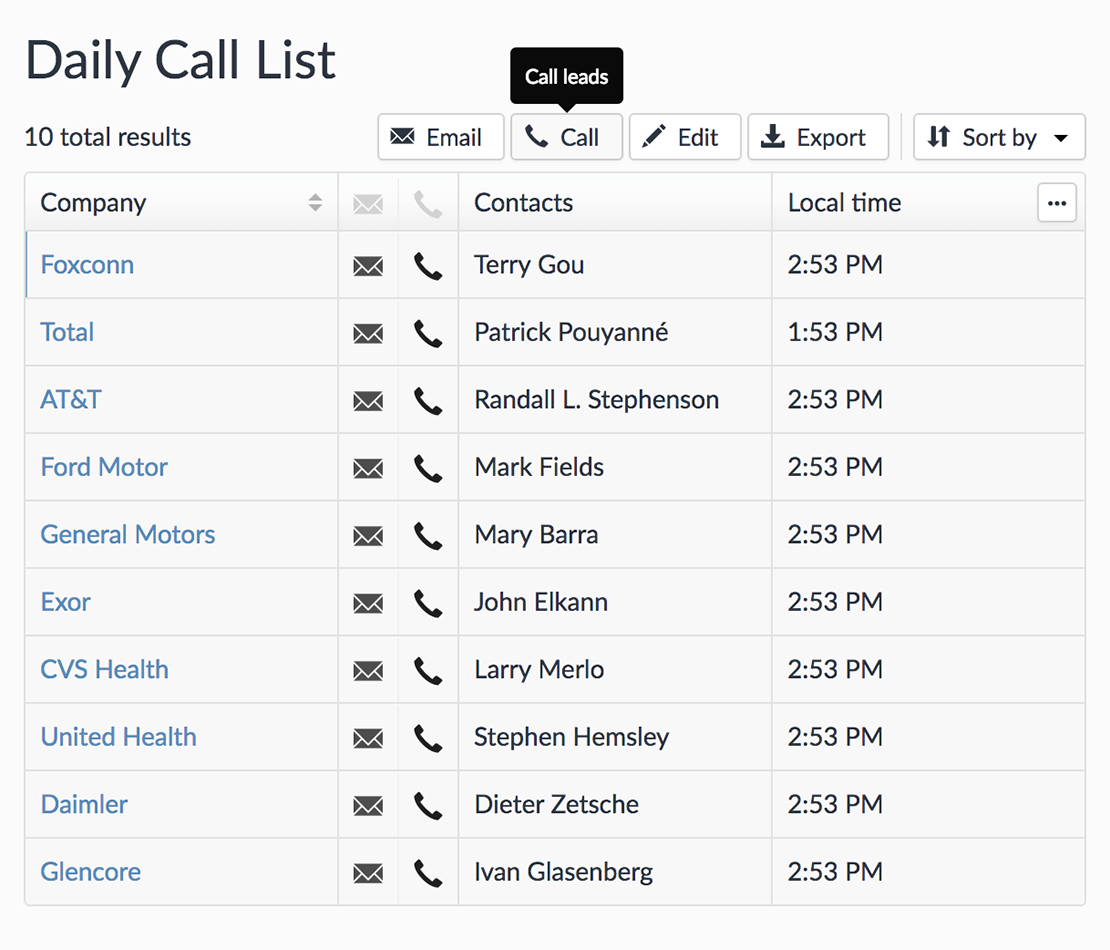This screenshot has width=1110, height=950.
Task: Email United Health via envelope icon
Action: pyautogui.click(x=368, y=738)
